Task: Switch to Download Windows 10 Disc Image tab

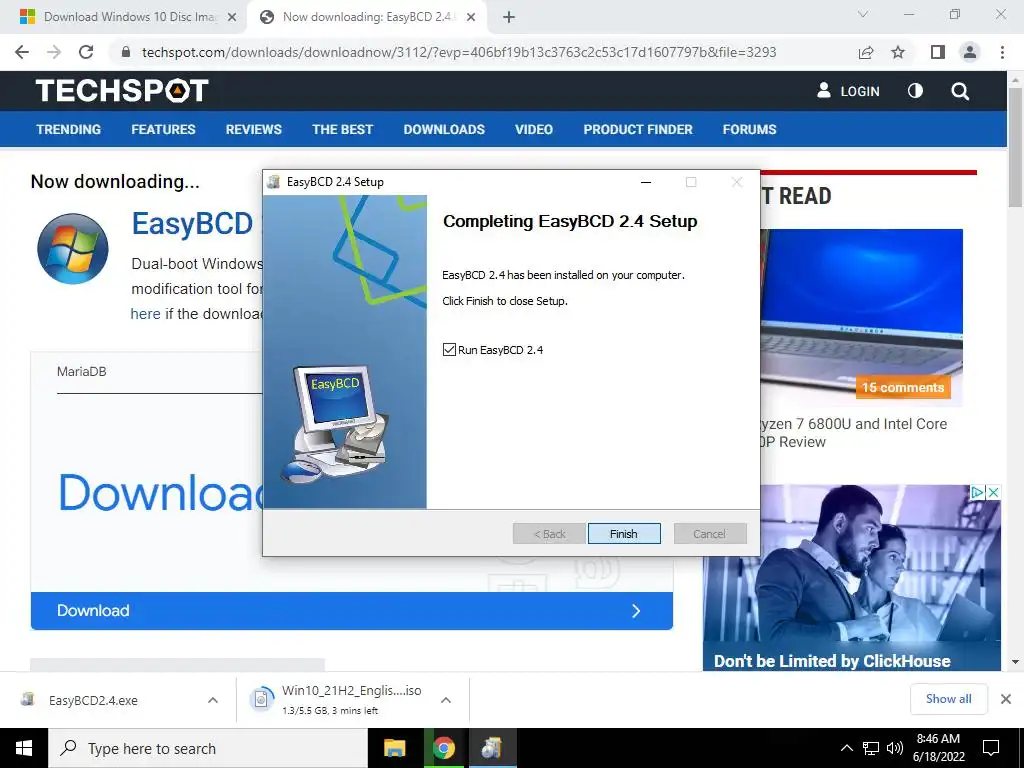Action: point(129,17)
